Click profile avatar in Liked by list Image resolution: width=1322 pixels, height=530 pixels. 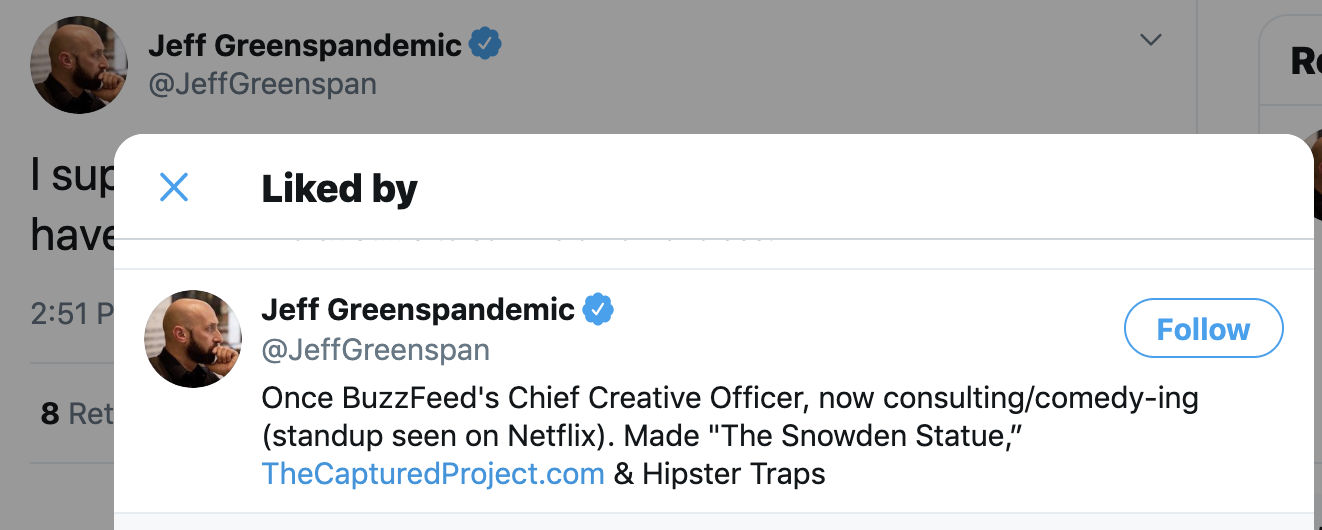193,339
